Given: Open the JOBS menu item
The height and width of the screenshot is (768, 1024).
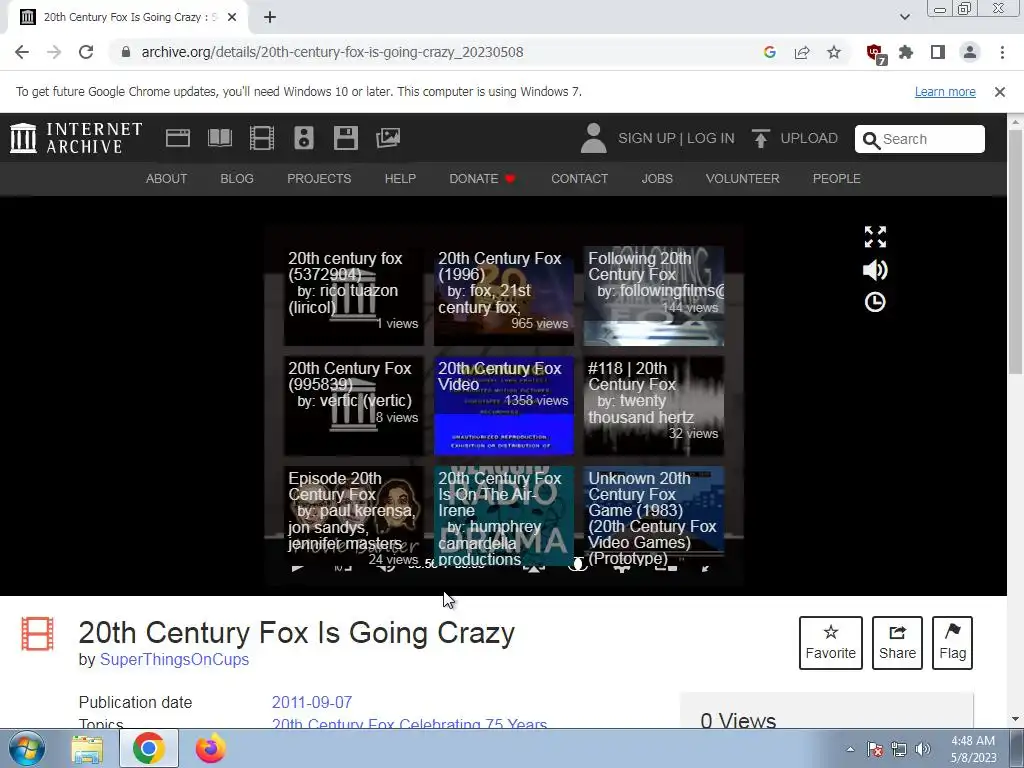Looking at the screenshot, I should [x=657, y=178].
